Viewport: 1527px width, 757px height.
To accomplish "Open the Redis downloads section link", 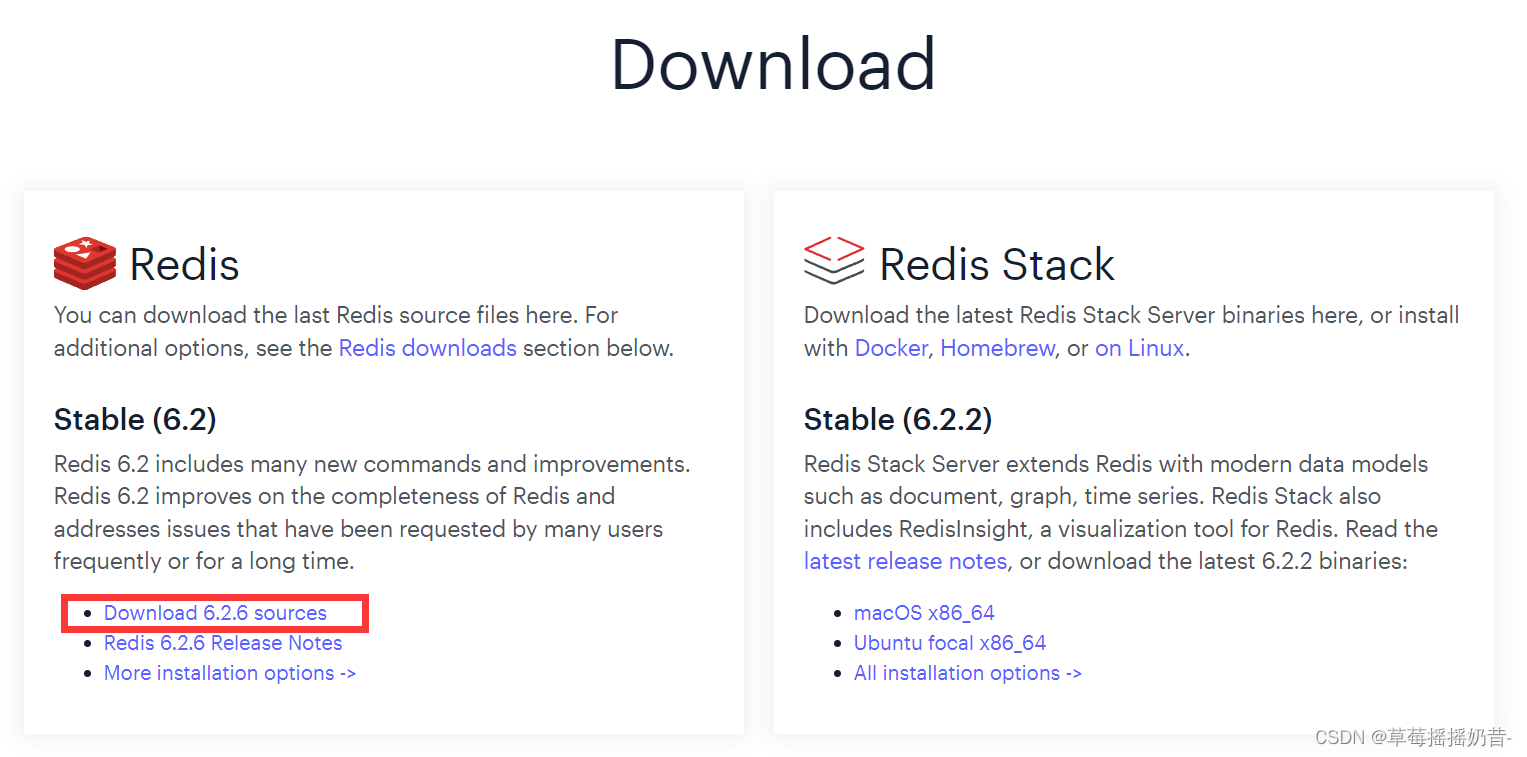I will (x=427, y=347).
